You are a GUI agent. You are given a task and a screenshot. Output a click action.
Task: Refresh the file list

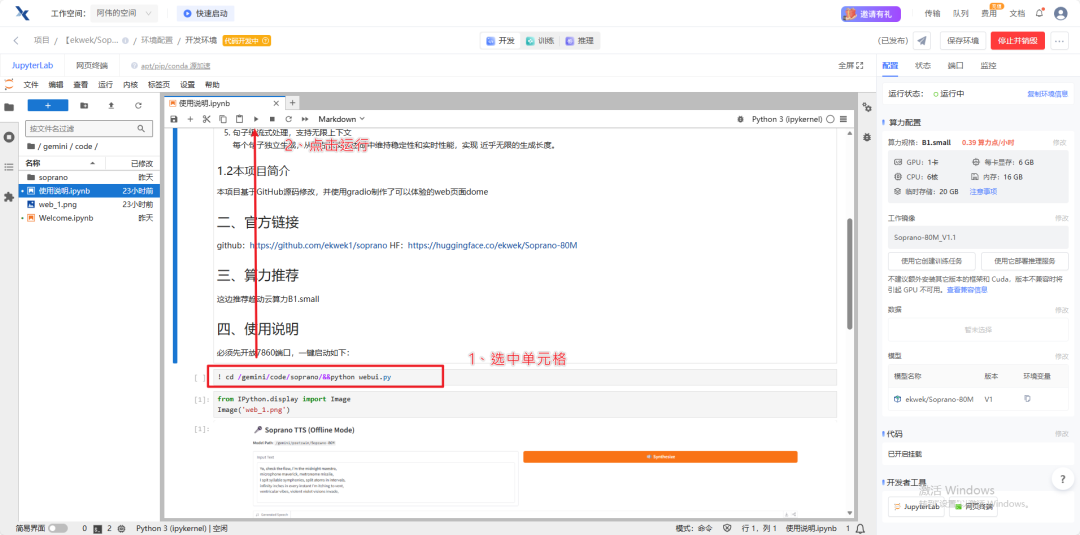[x=138, y=105]
